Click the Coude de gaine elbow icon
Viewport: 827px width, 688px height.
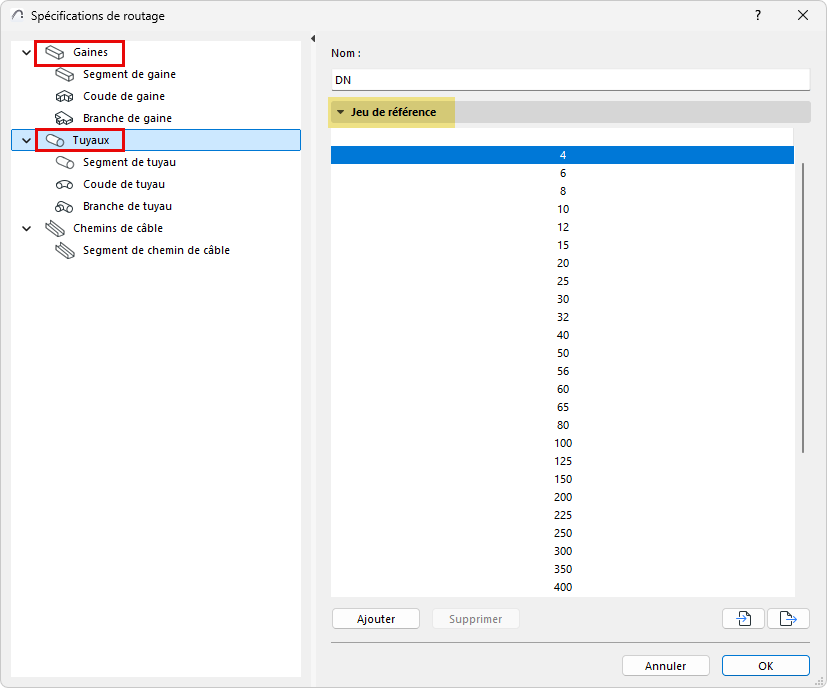point(64,97)
